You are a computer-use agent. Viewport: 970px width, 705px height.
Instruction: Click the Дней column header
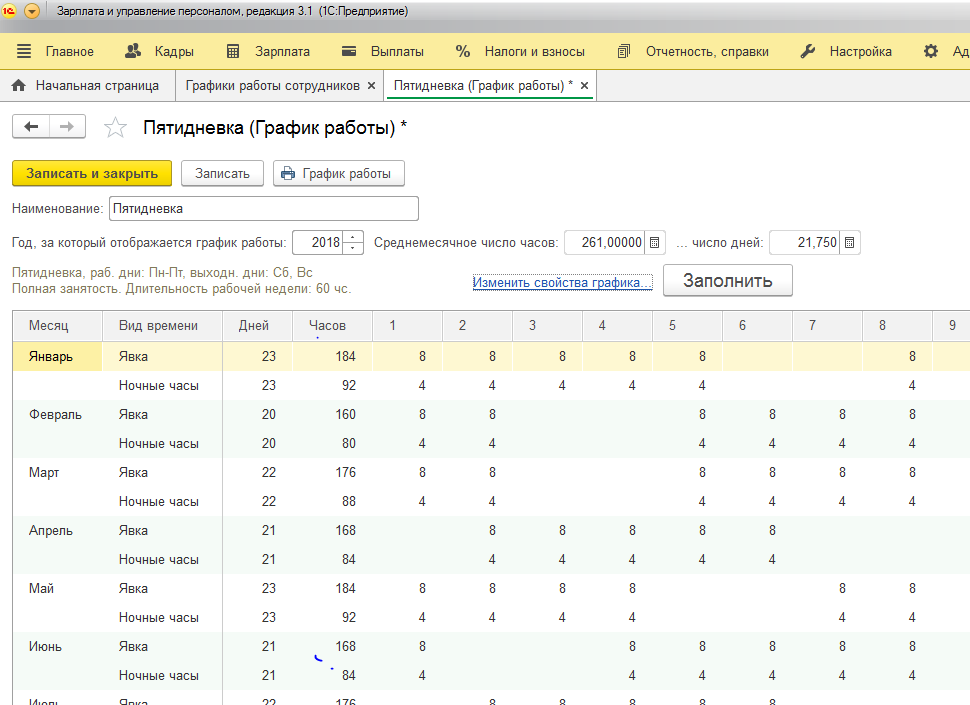pyautogui.click(x=257, y=325)
